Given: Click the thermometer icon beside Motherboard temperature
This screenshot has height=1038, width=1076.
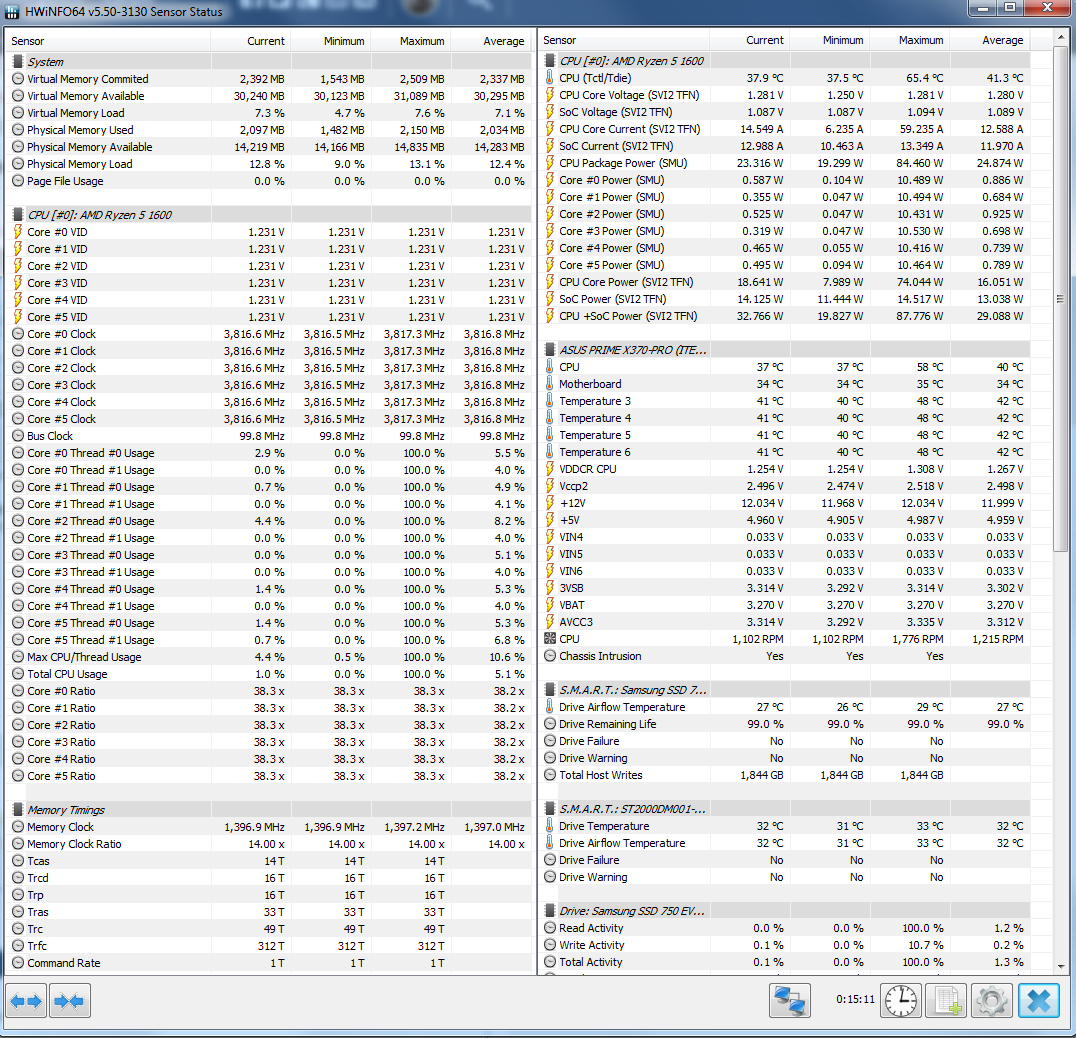Looking at the screenshot, I should (550, 384).
